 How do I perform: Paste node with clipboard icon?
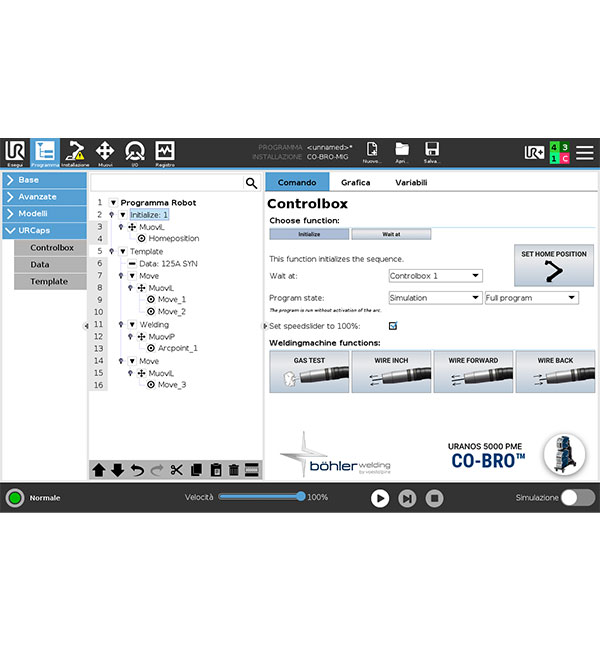pyautogui.click(x=216, y=470)
